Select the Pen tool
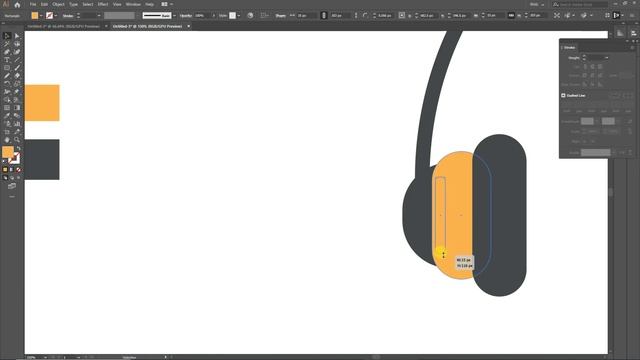The height and width of the screenshot is (360, 640). click(7, 52)
